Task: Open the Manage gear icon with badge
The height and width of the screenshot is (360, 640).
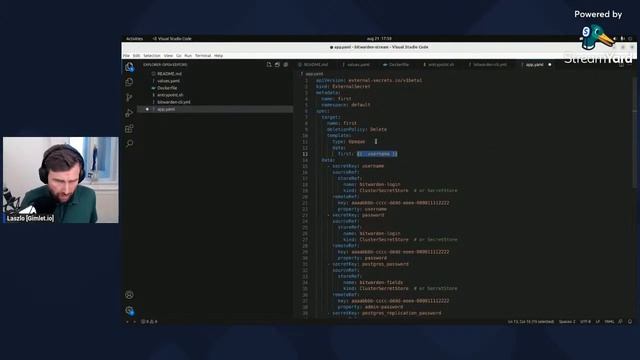Action: 129,310
